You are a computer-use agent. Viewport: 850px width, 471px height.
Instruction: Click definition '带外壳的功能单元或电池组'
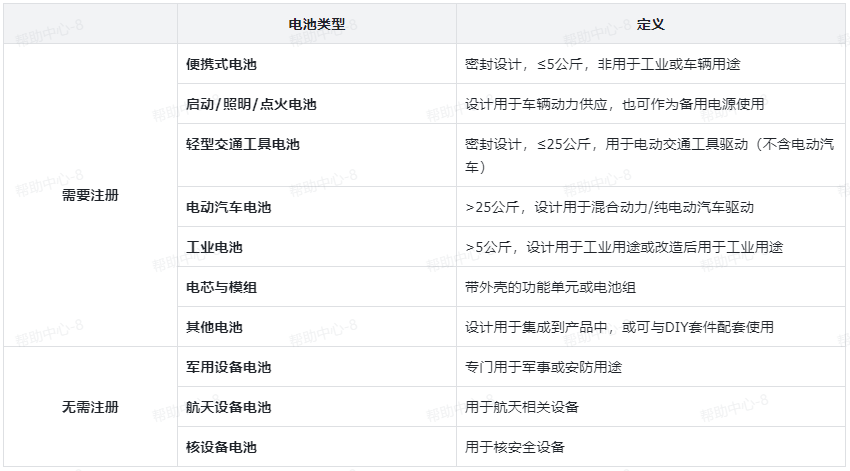(x=550, y=287)
